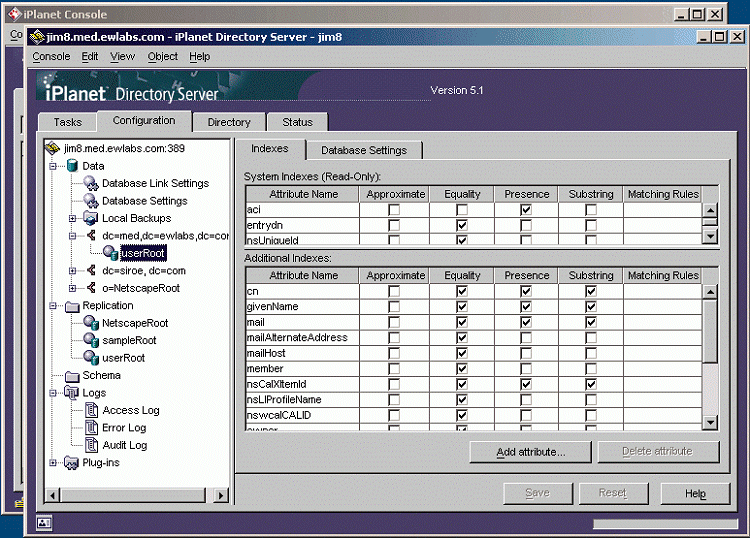Click the highlighted userRoot database icon
Image resolution: width=750 pixels, height=538 pixels.
[110, 253]
